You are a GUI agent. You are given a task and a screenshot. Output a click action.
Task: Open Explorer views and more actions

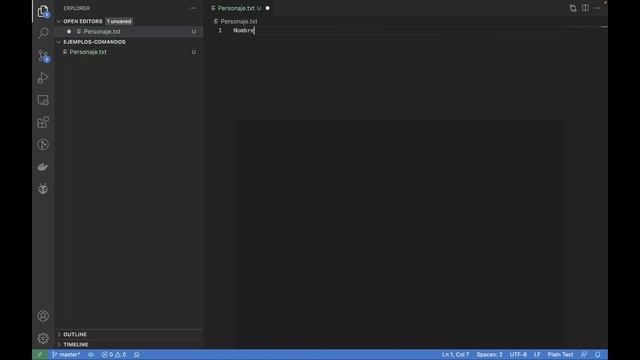pos(192,8)
